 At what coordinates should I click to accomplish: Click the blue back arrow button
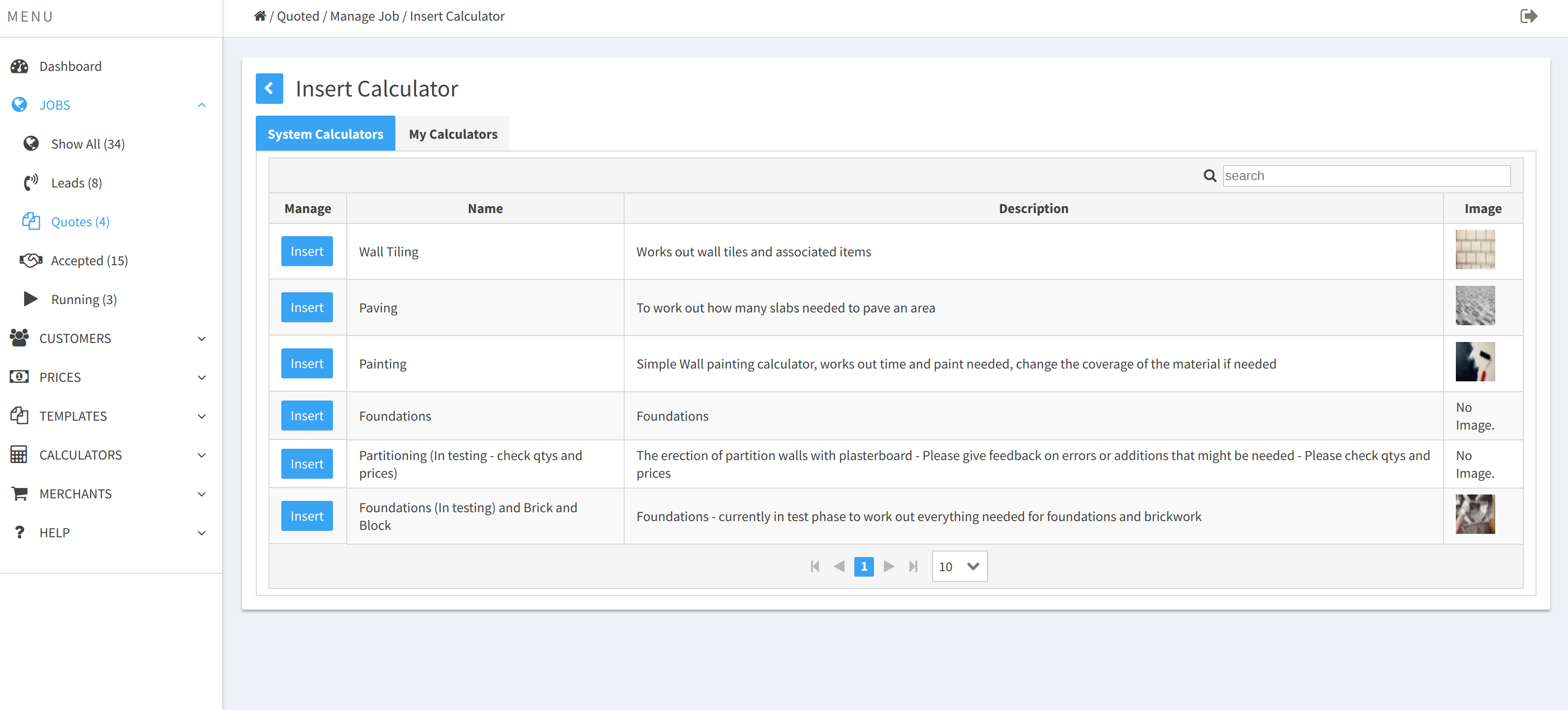[269, 89]
